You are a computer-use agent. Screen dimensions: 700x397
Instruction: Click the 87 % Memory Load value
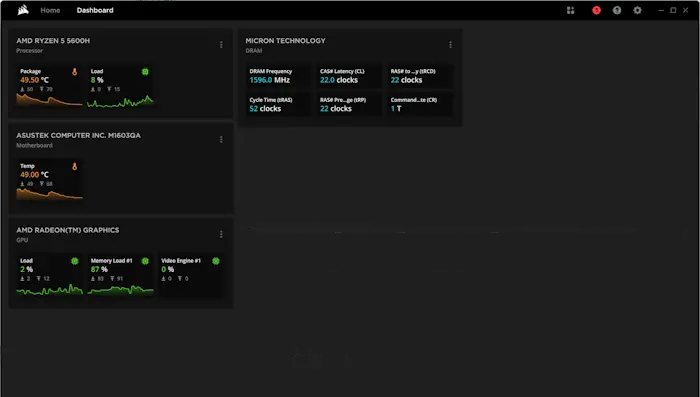(x=99, y=269)
